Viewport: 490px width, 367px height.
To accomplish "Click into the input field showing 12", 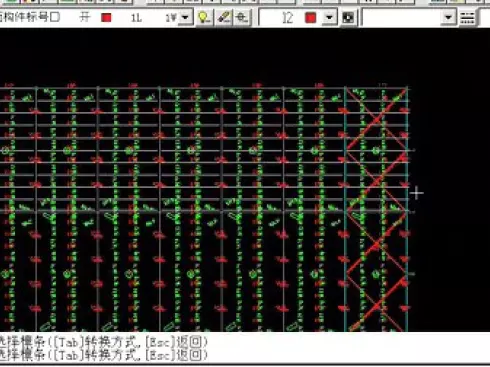I will (x=280, y=17).
